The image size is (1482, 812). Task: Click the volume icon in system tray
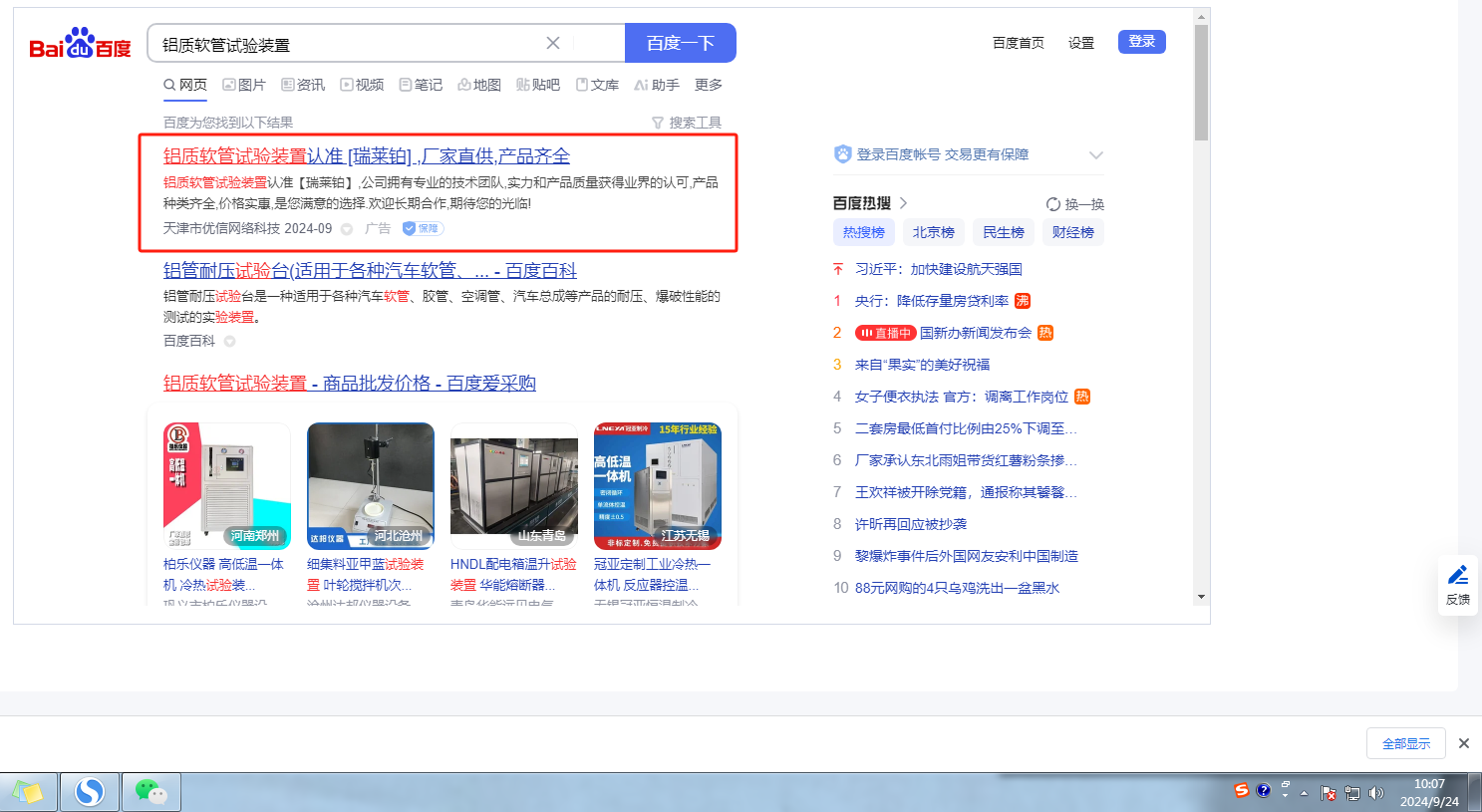click(1376, 793)
